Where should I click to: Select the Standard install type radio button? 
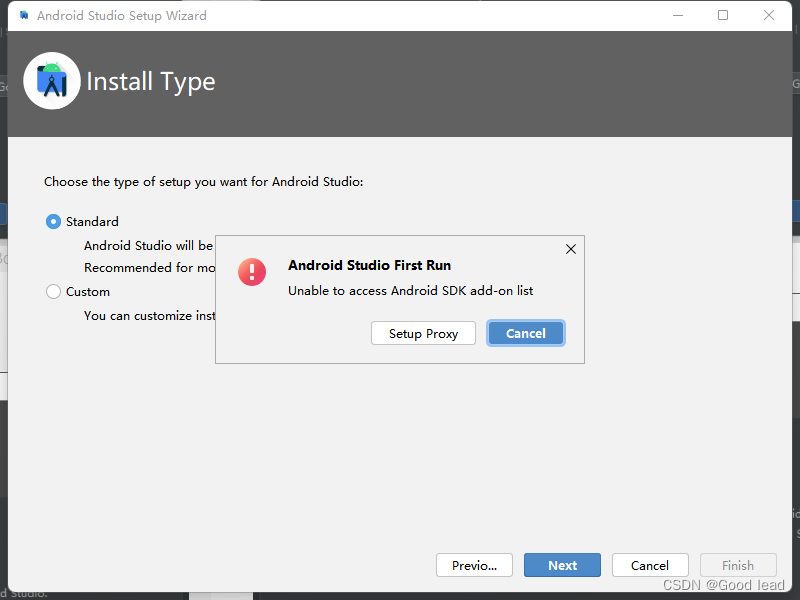[54, 222]
